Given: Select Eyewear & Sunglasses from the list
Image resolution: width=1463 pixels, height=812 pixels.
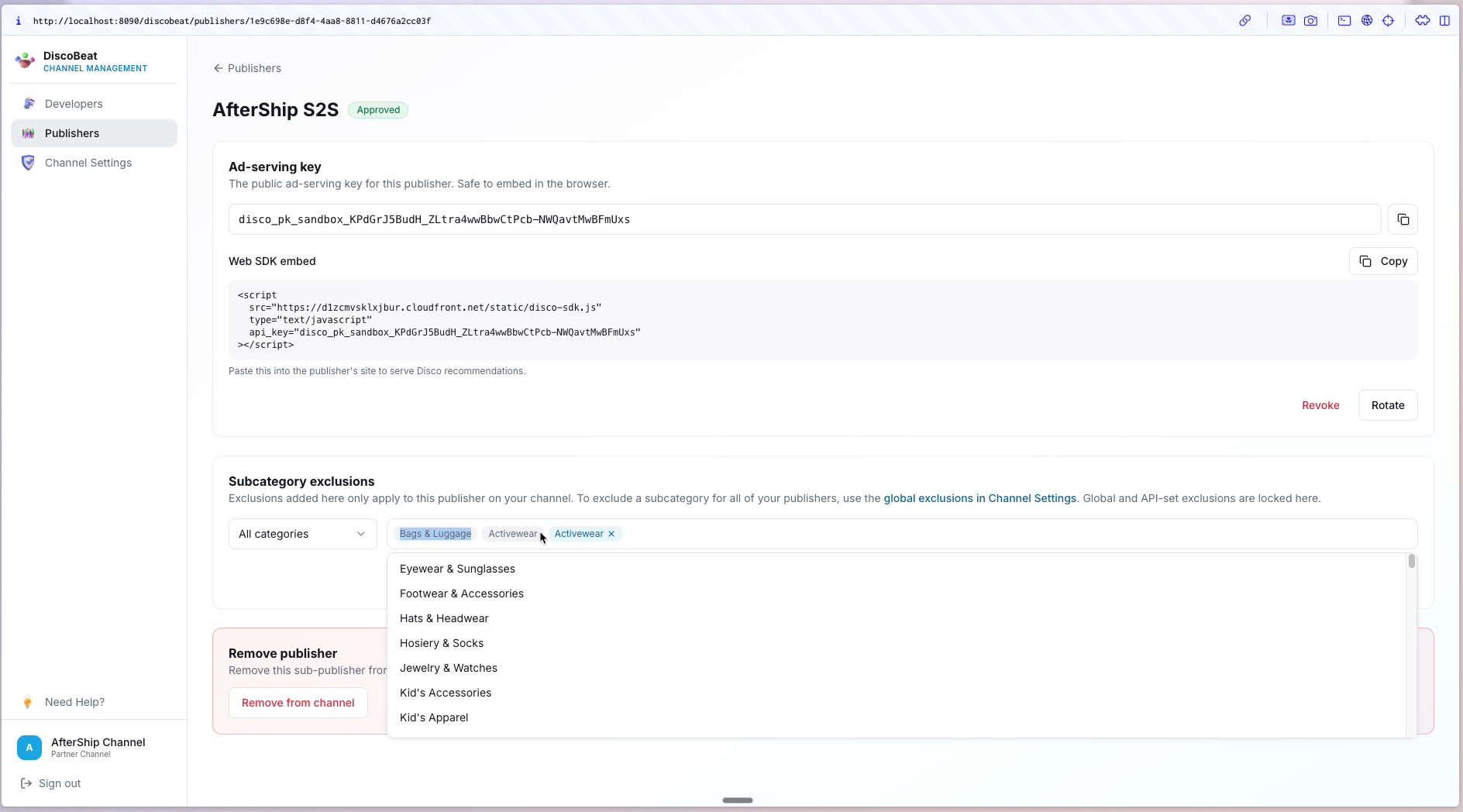Looking at the screenshot, I should pyautogui.click(x=897, y=569).
